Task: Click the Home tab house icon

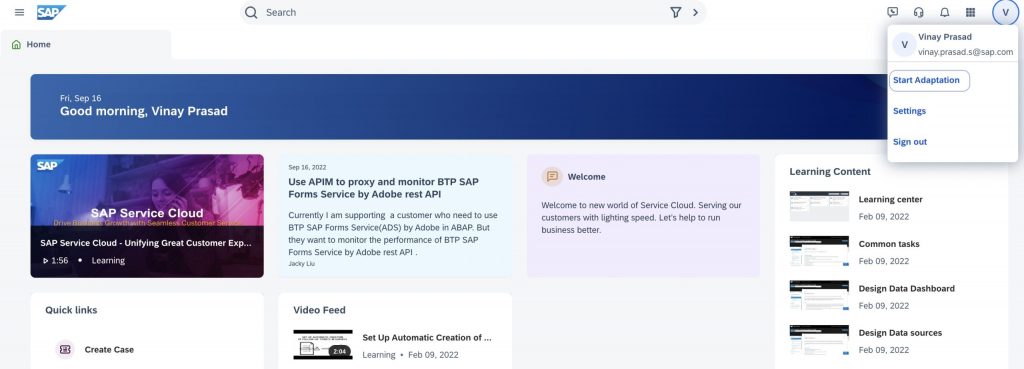Action: 16,44
